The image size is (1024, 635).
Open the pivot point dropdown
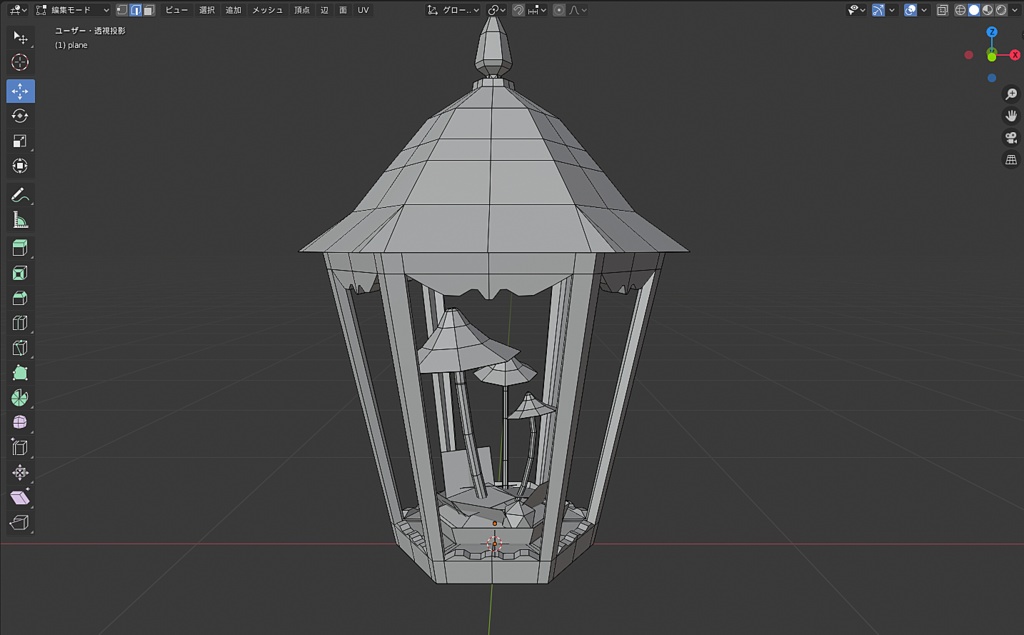[496, 10]
